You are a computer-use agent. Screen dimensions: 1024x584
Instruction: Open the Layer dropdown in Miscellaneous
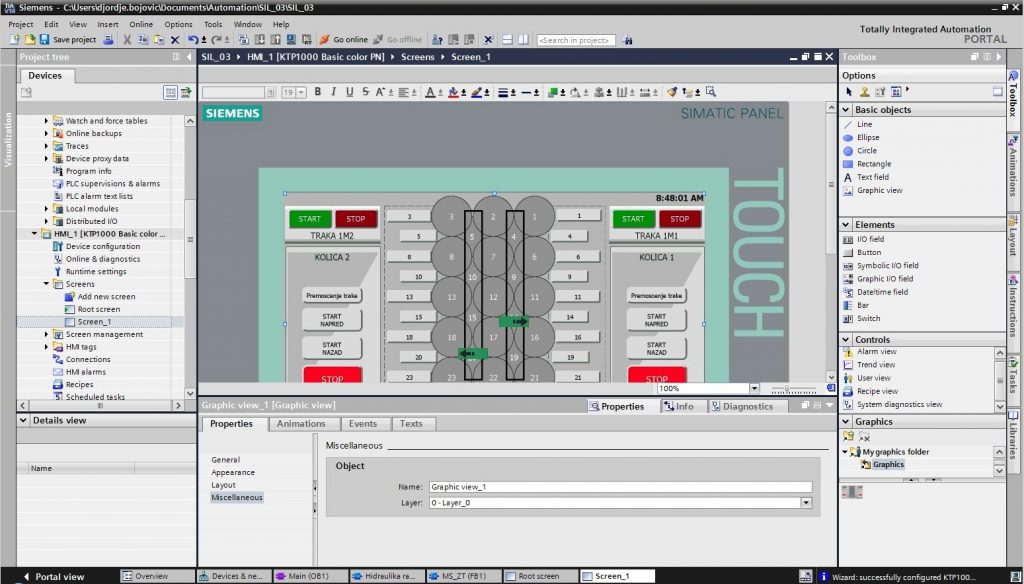point(806,503)
